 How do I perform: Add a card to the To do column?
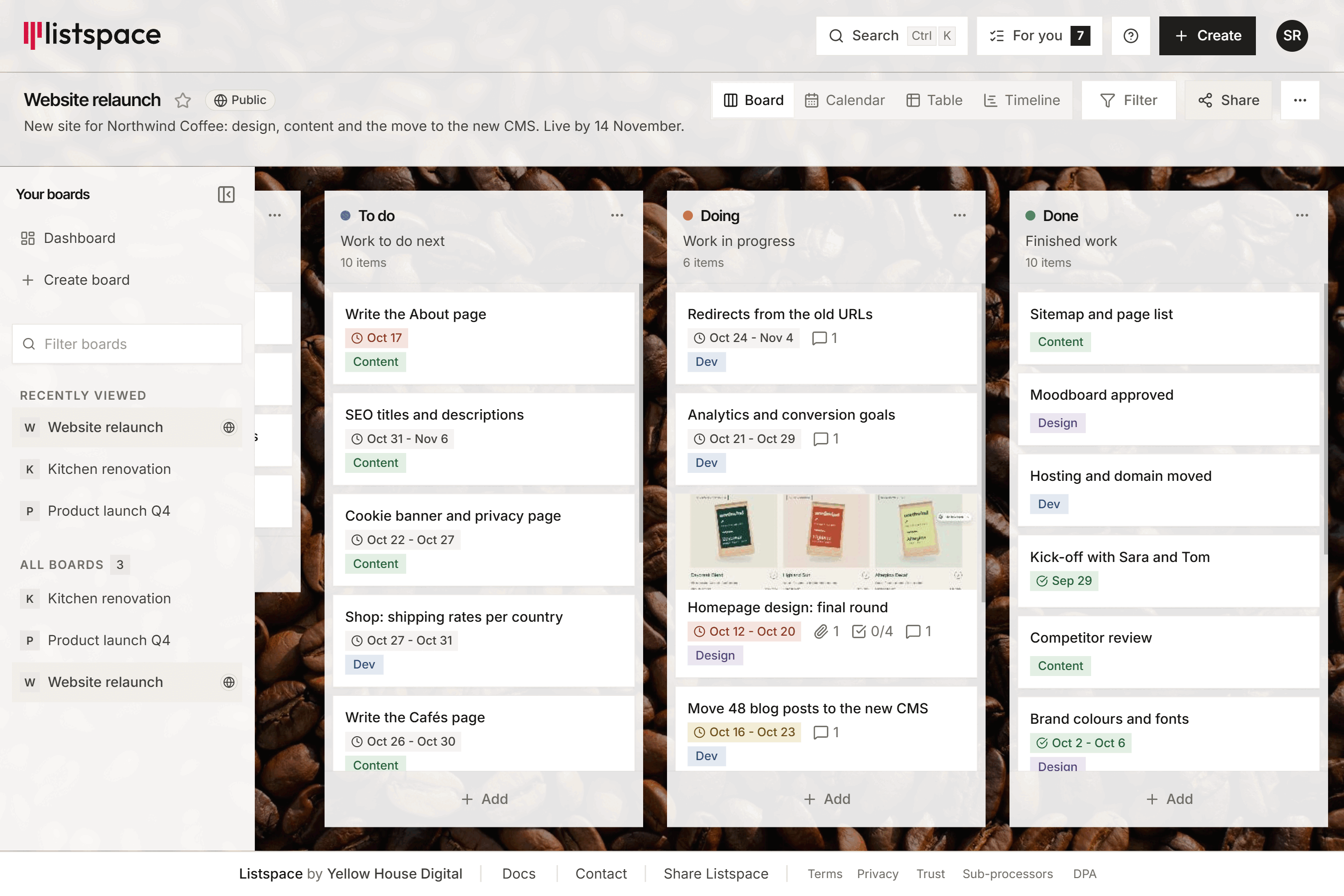coord(483,799)
